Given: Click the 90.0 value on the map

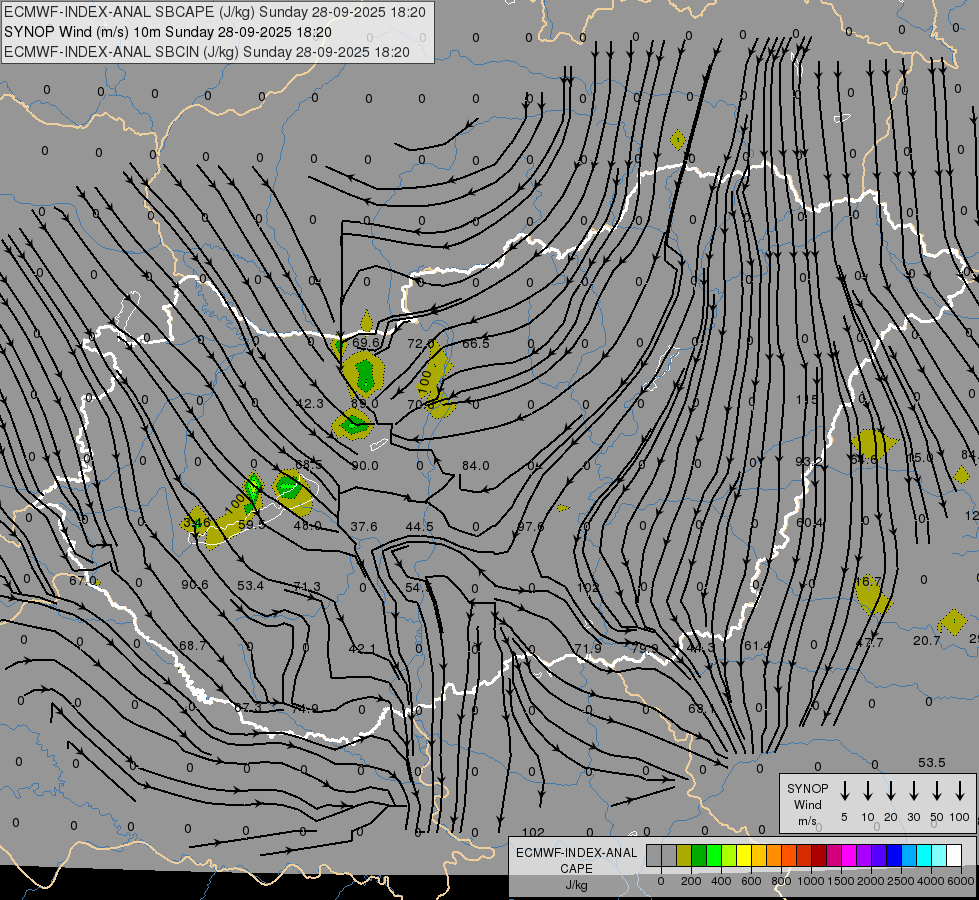Looking at the screenshot, I should (365, 465).
